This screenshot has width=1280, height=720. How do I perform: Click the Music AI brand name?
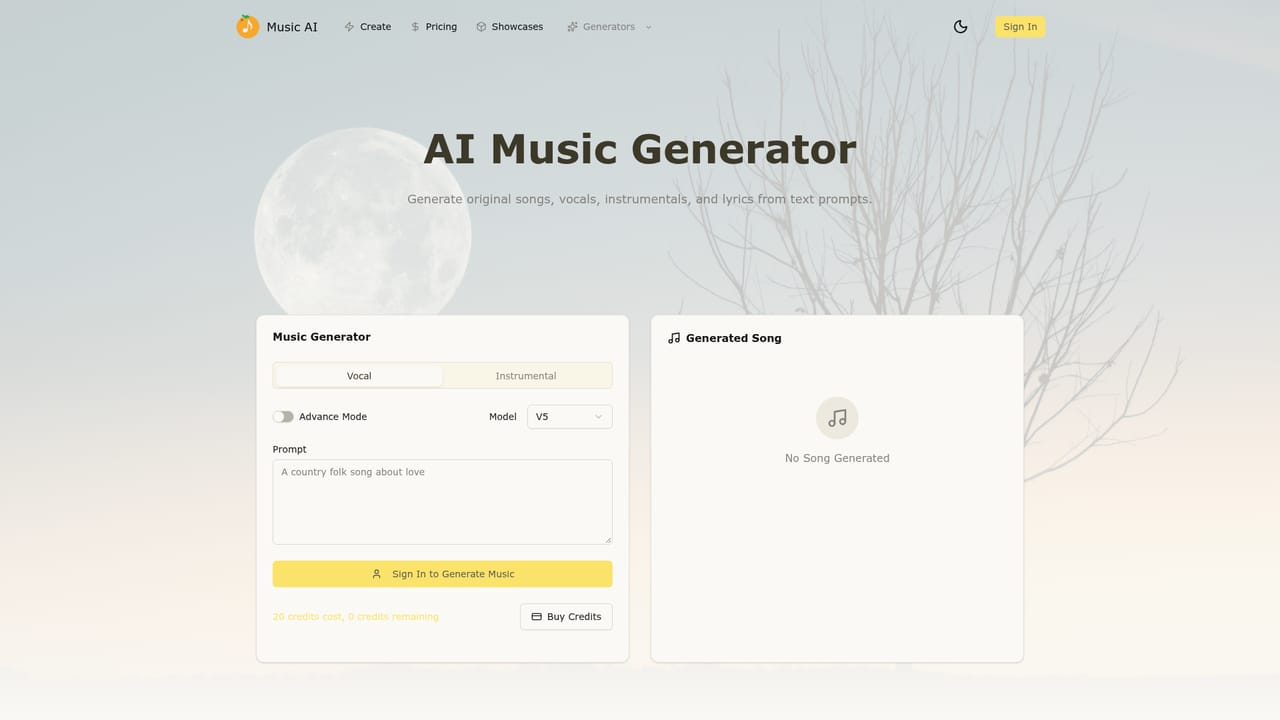coord(292,27)
